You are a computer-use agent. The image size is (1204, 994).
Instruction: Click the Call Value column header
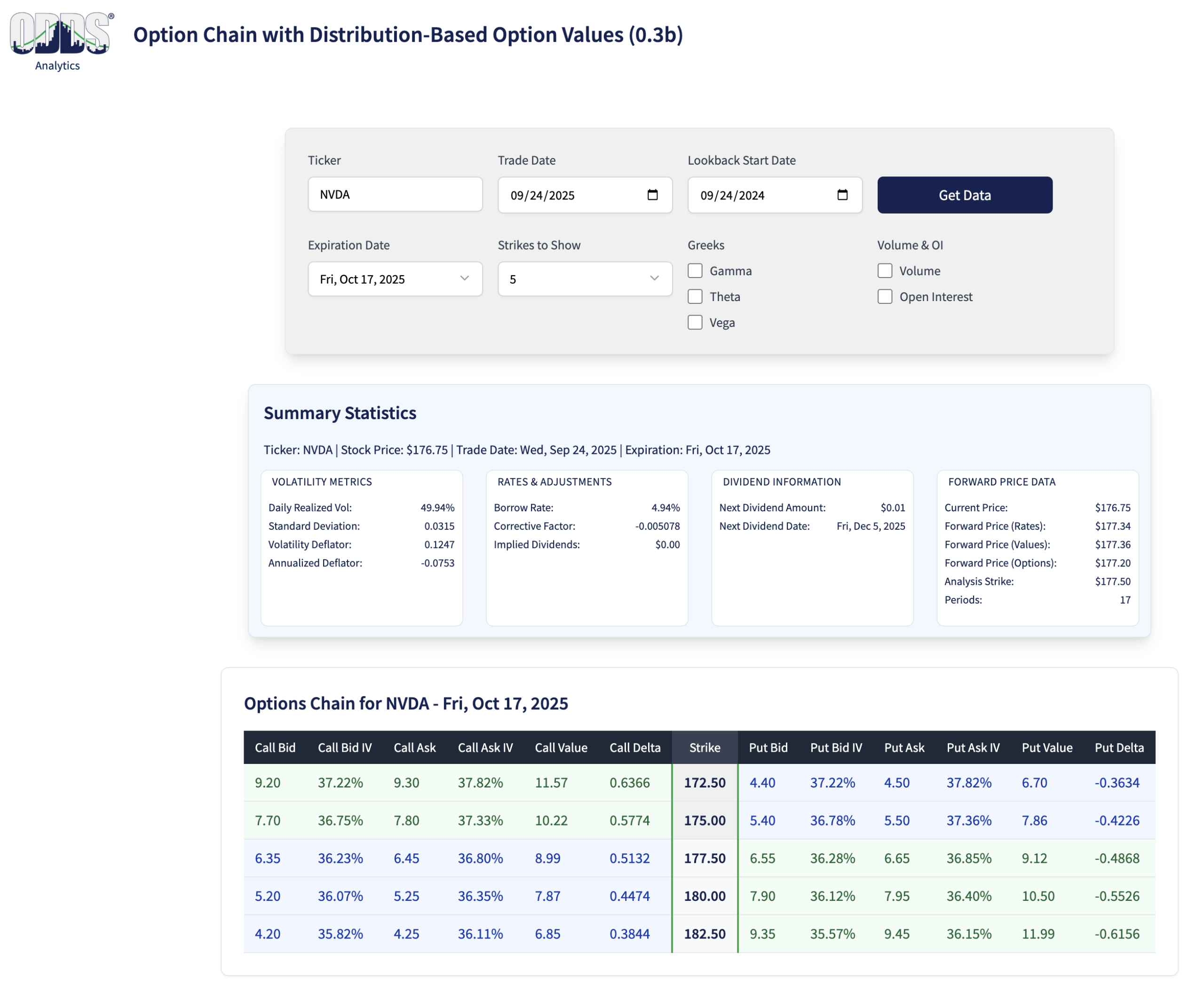[561, 747]
